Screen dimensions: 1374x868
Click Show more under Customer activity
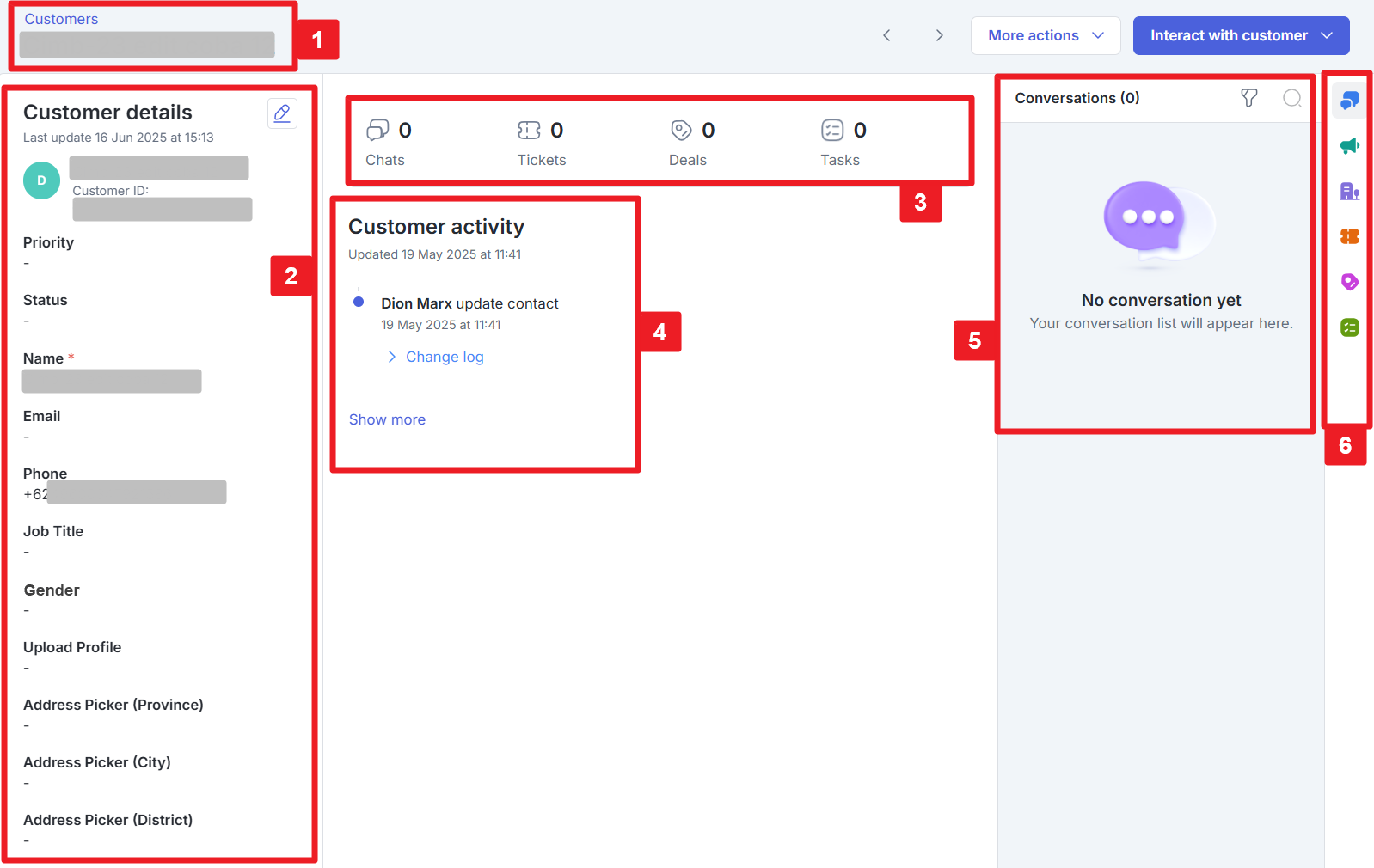coord(387,419)
